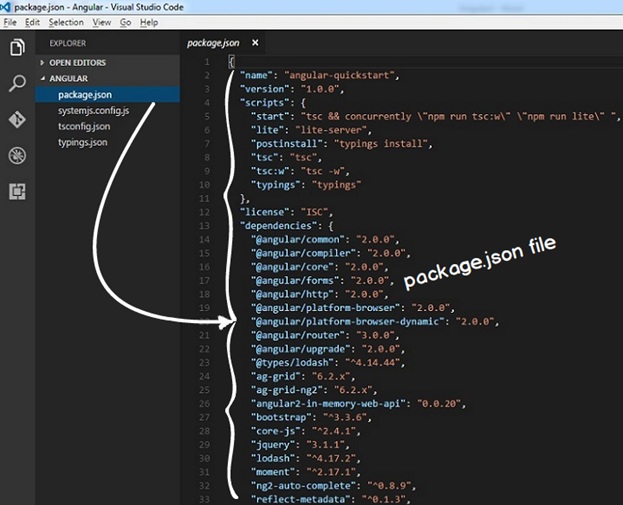Open the View menu

[x=102, y=22]
